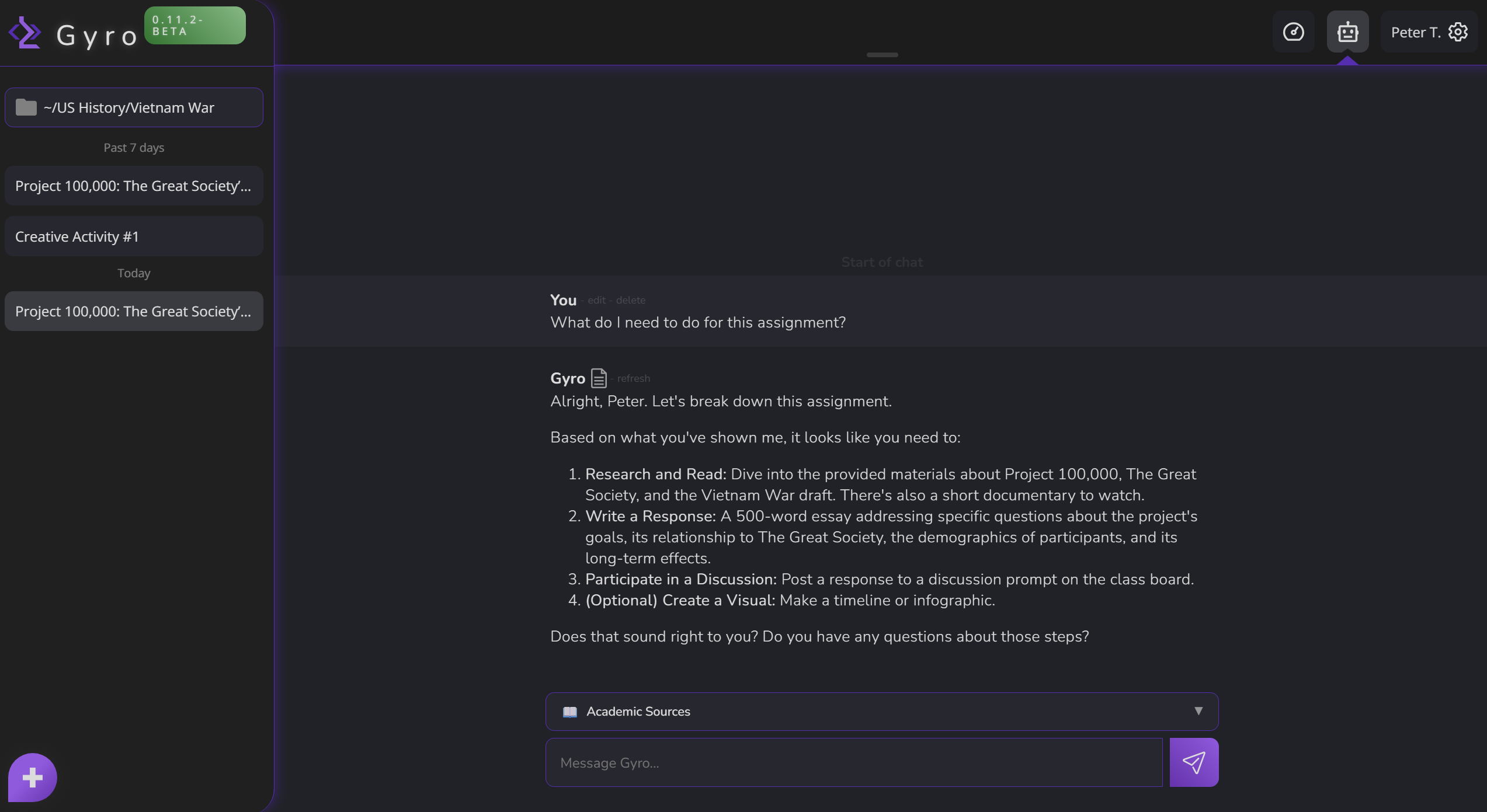This screenshot has width=1487, height=812.
Task: Click the robot assistant icon
Action: (1347, 32)
